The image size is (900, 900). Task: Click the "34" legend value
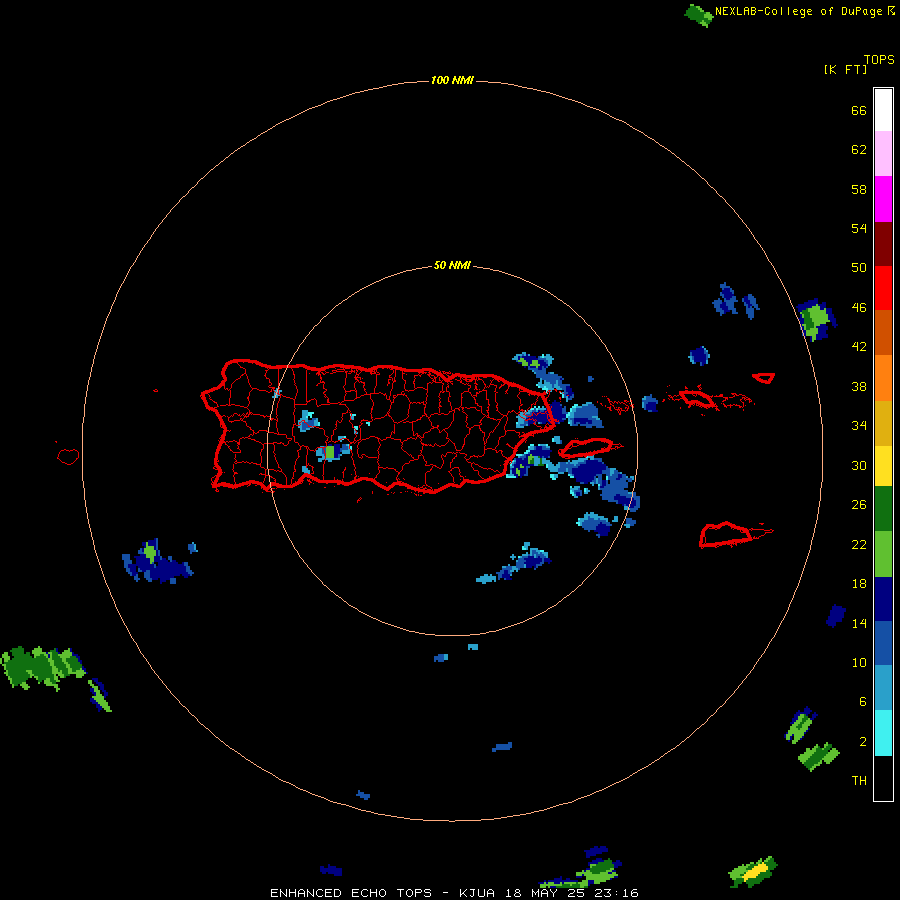point(859,426)
